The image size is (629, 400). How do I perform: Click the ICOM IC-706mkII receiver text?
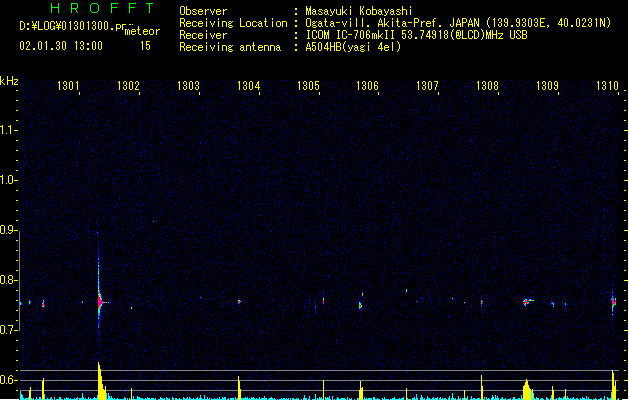tap(416, 35)
